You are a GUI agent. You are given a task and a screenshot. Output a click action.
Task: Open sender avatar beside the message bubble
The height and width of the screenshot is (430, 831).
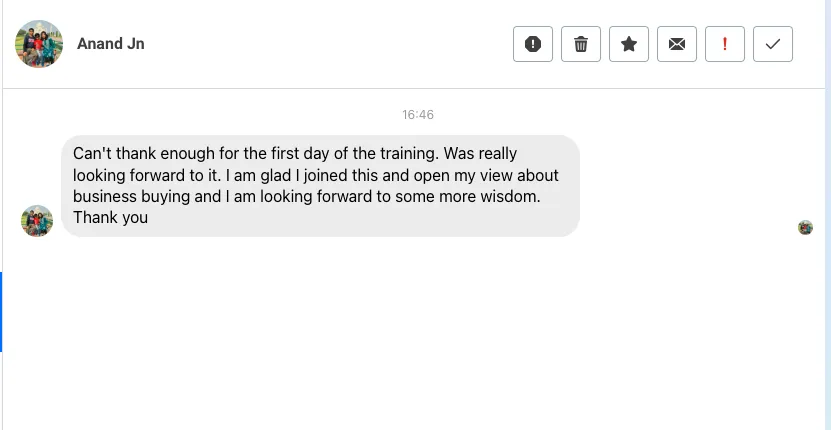point(37,221)
